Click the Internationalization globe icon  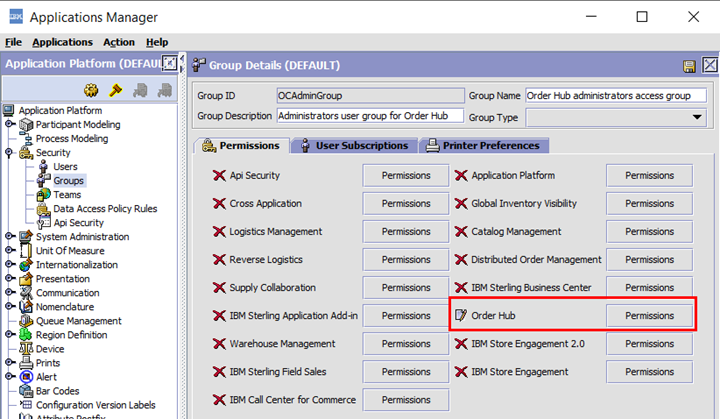pos(26,265)
